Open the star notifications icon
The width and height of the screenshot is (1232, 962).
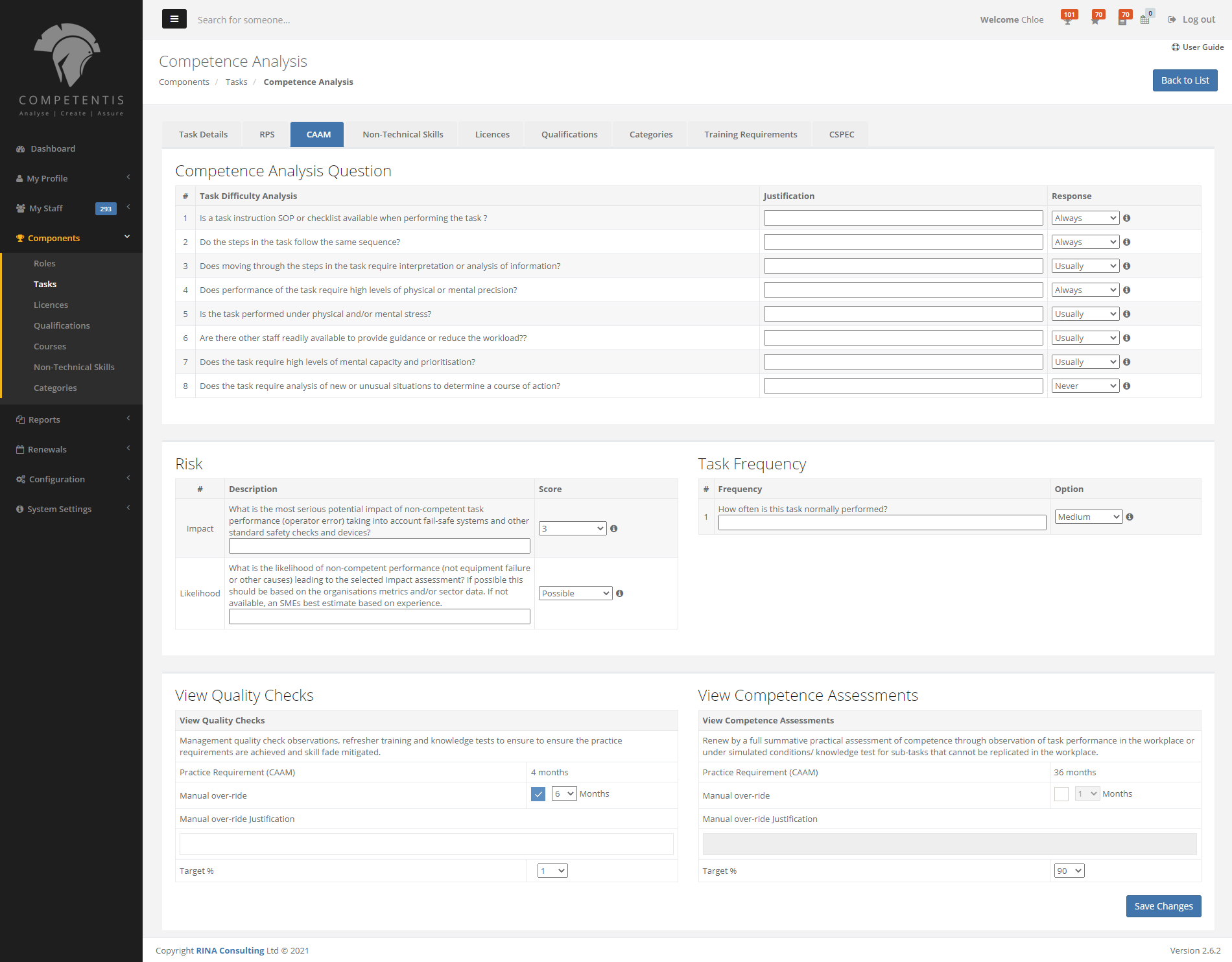click(x=1095, y=20)
